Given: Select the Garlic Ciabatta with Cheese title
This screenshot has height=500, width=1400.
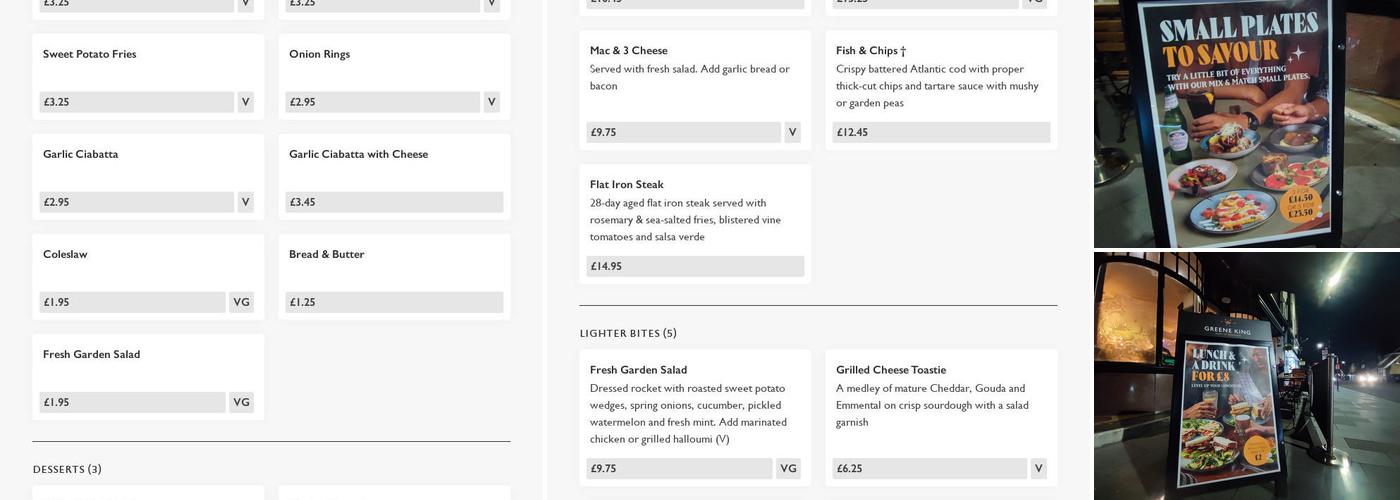Looking at the screenshot, I should [358, 154].
